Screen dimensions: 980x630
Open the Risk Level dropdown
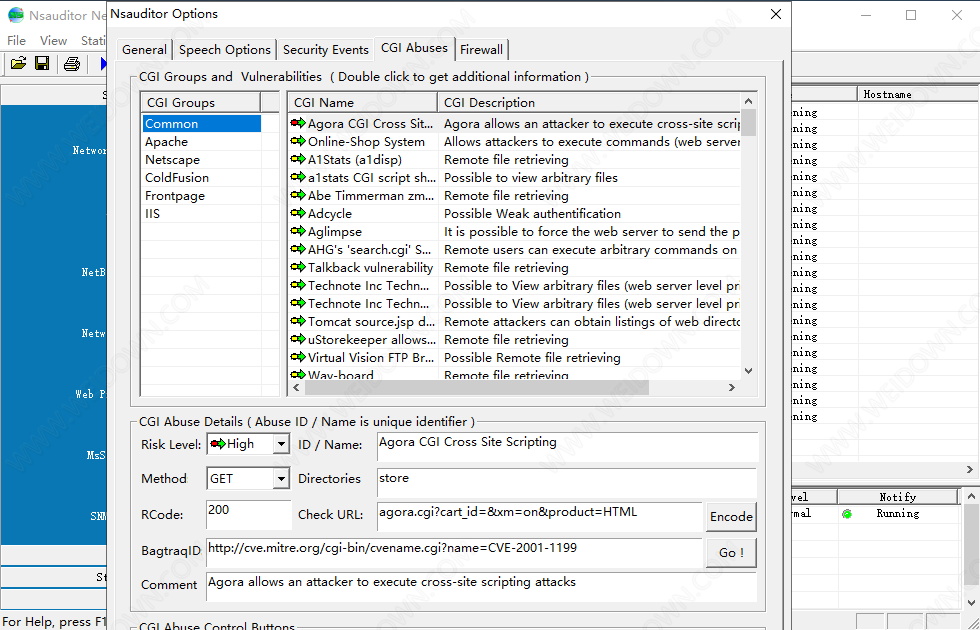tap(281, 444)
